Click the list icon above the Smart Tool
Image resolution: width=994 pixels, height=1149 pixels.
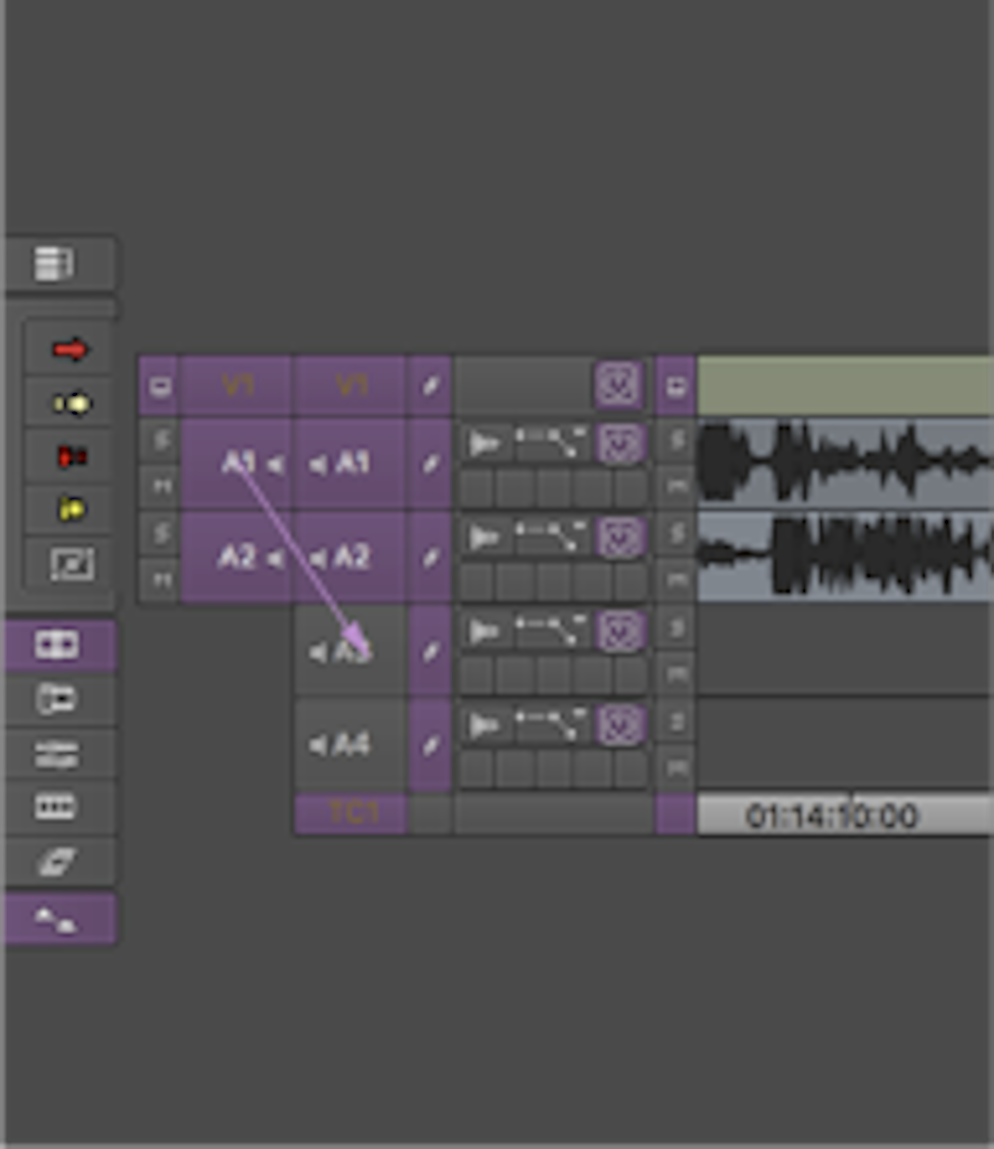[55, 264]
